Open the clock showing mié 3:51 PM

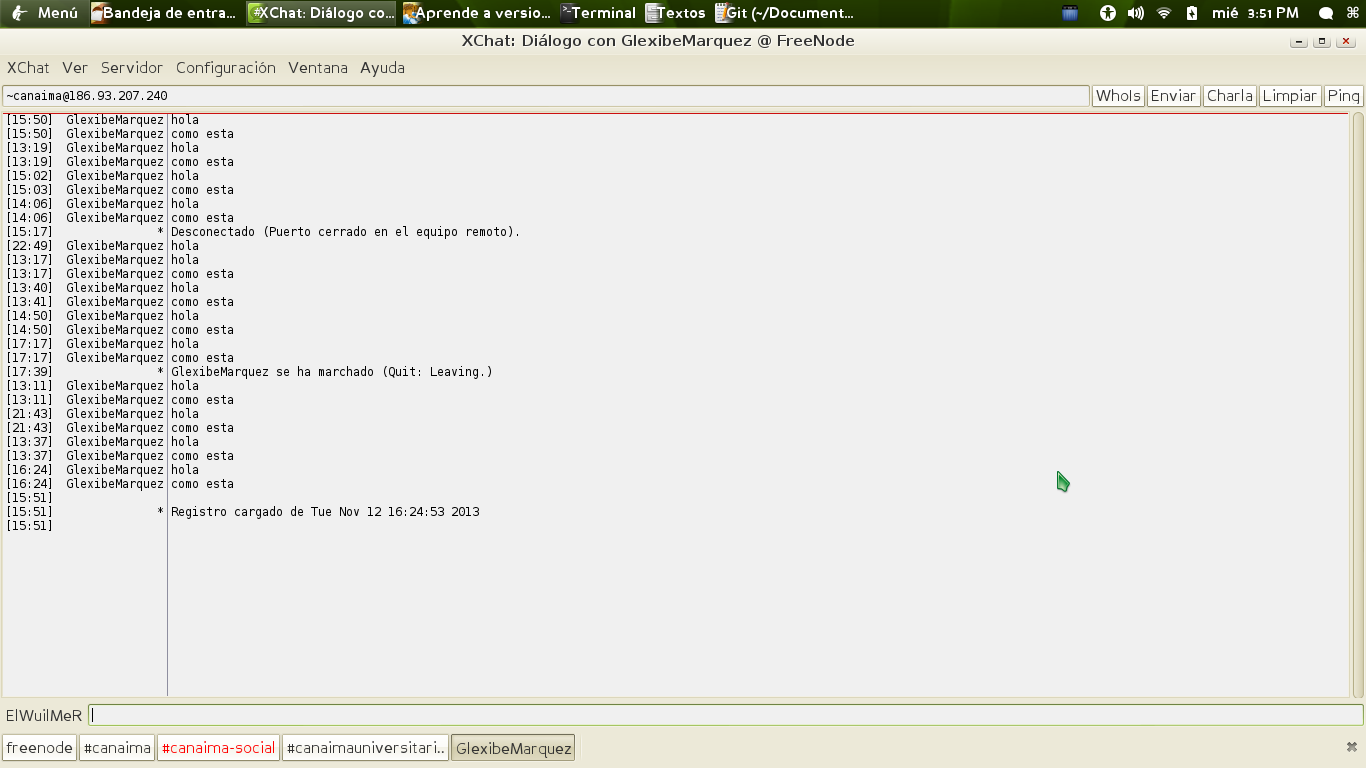coord(1255,13)
